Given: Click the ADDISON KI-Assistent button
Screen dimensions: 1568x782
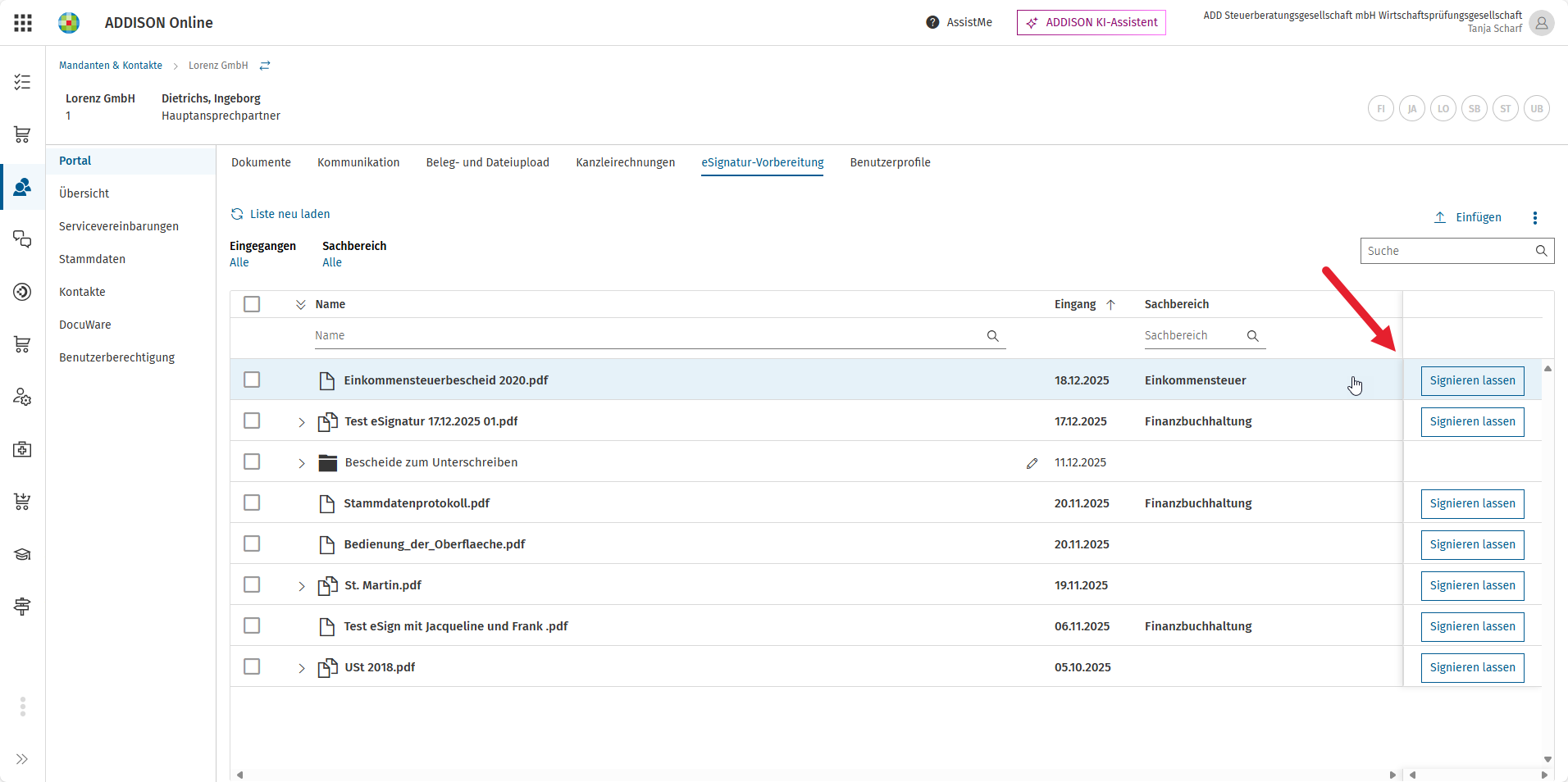Looking at the screenshot, I should click(1091, 22).
